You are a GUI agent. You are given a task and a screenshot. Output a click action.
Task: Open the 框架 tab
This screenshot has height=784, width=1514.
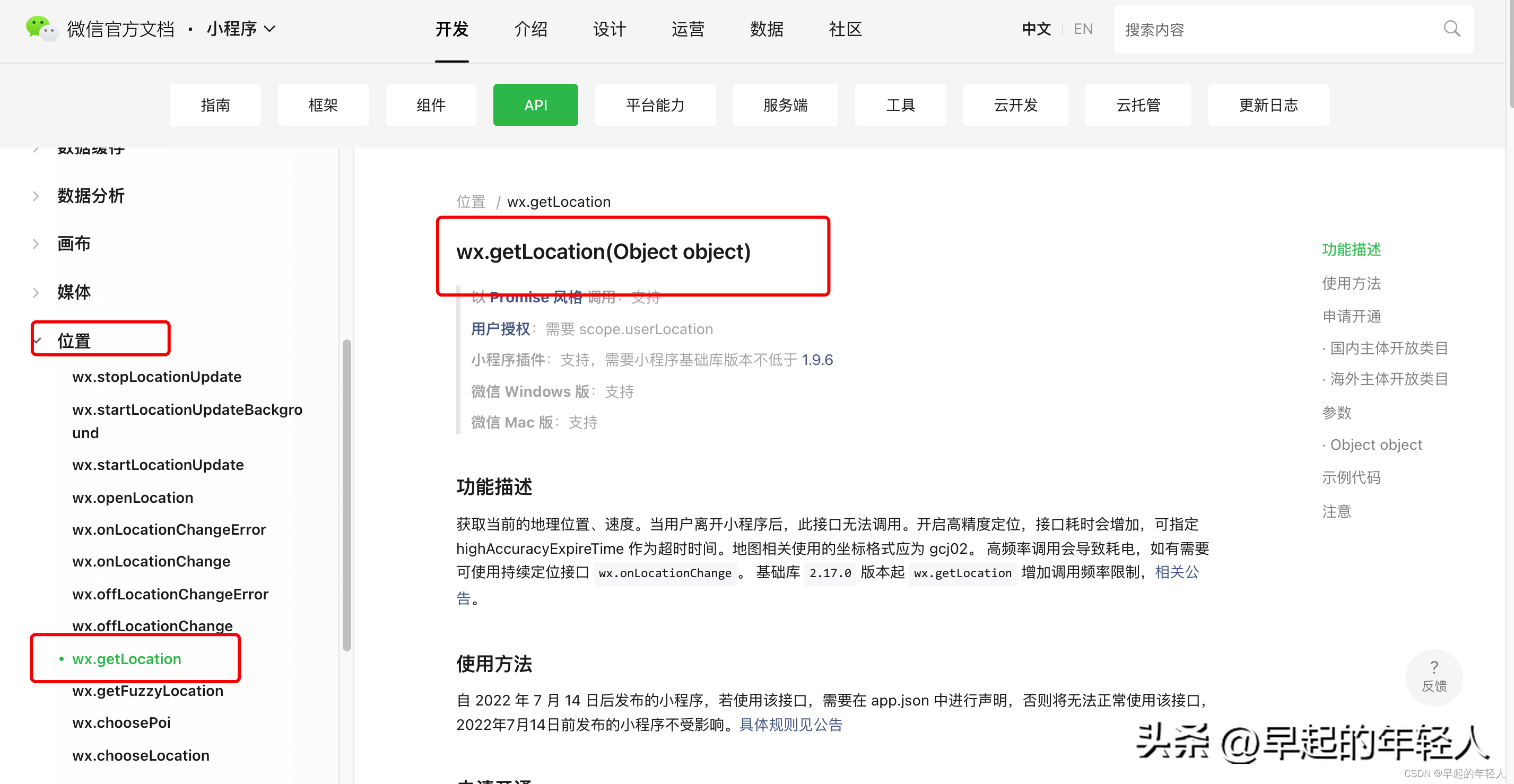tap(323, 104)
